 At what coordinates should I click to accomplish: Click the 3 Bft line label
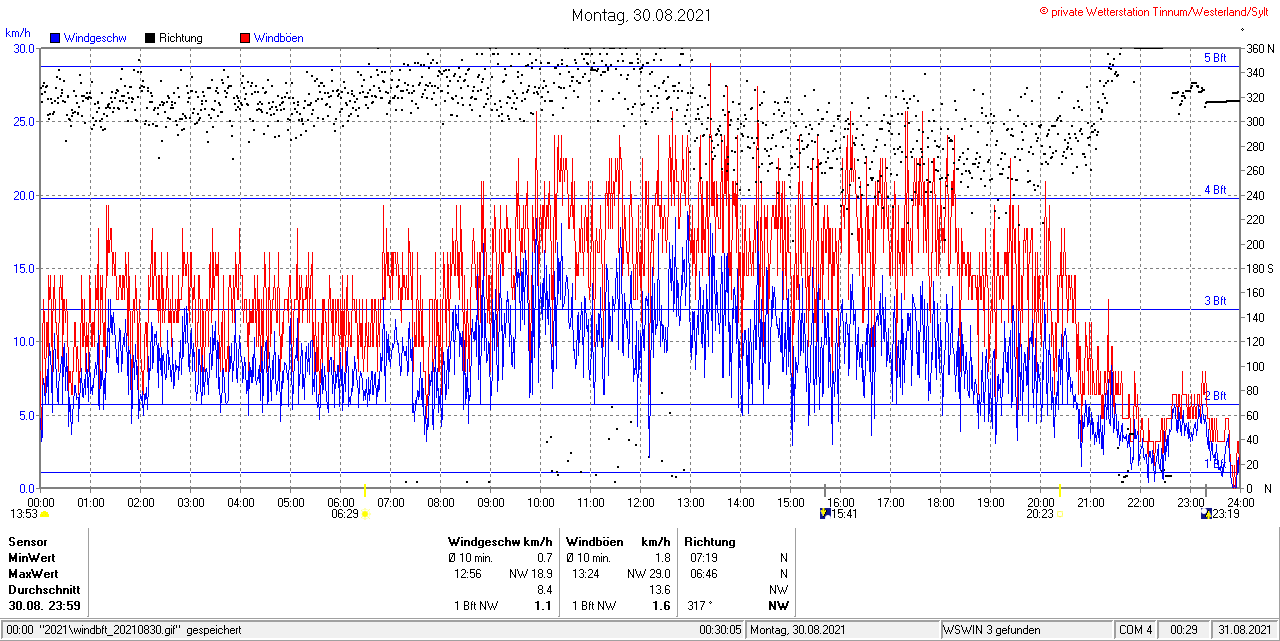(x=1215, y=301)
